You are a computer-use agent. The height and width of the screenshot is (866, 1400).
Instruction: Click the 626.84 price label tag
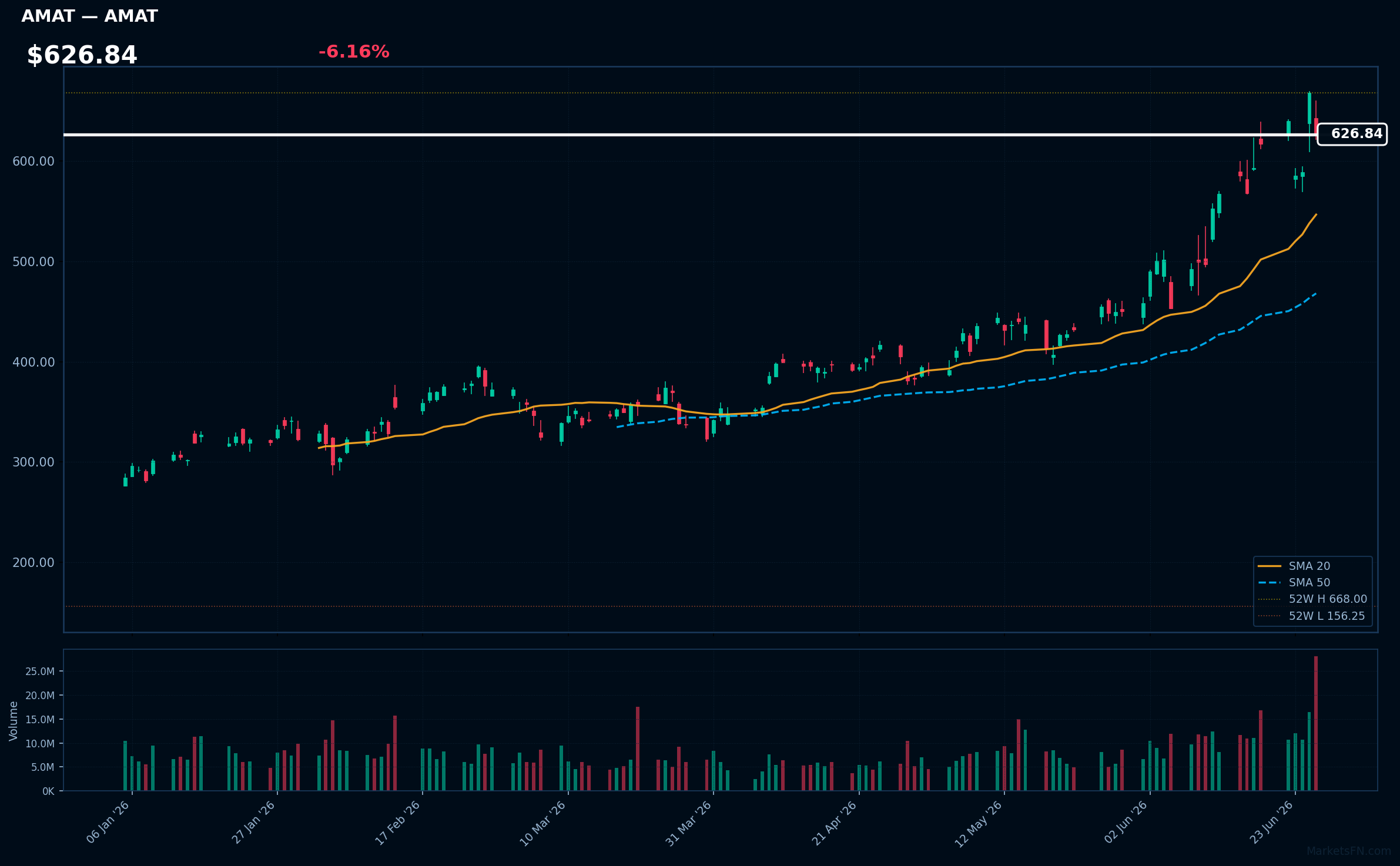click(x=1352, y=134)
